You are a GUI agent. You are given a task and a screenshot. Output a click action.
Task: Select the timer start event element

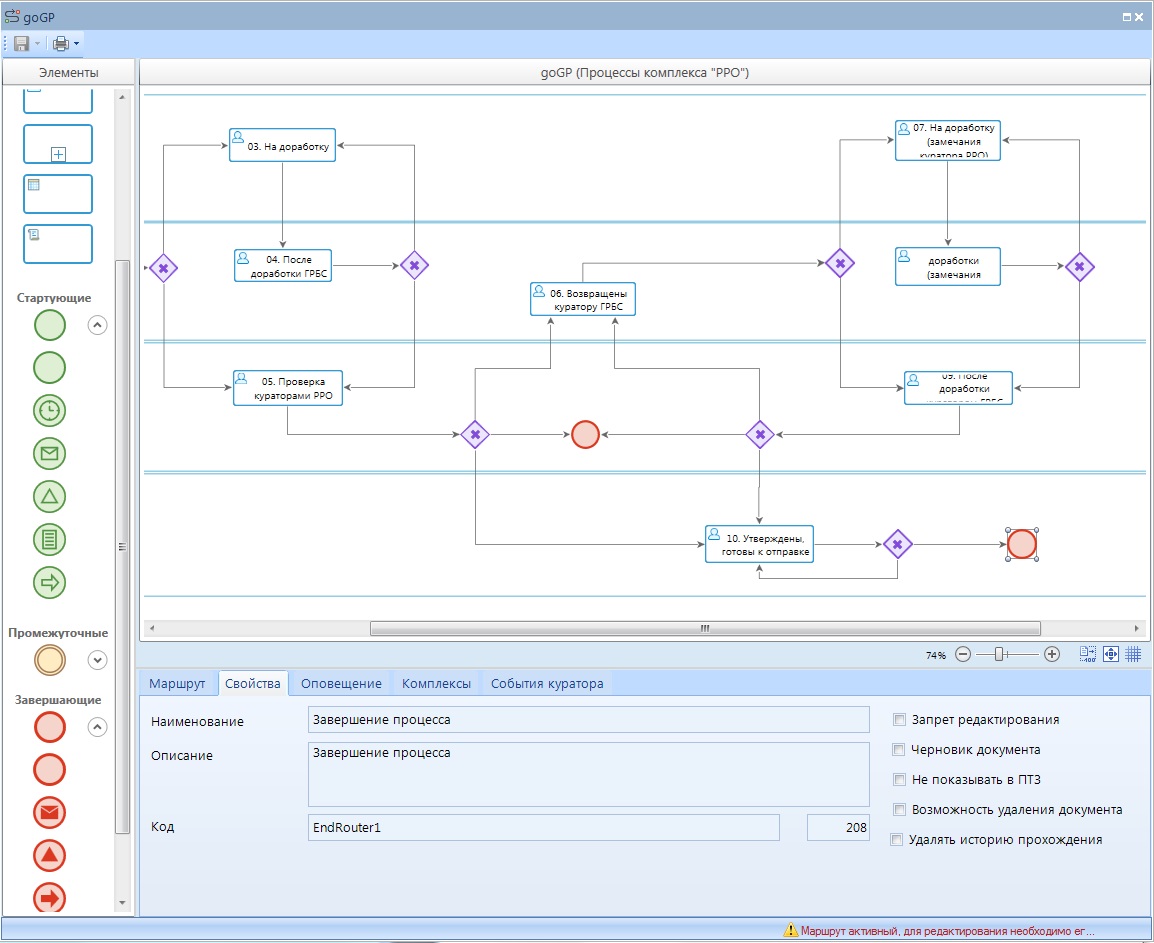pos(50,410)
